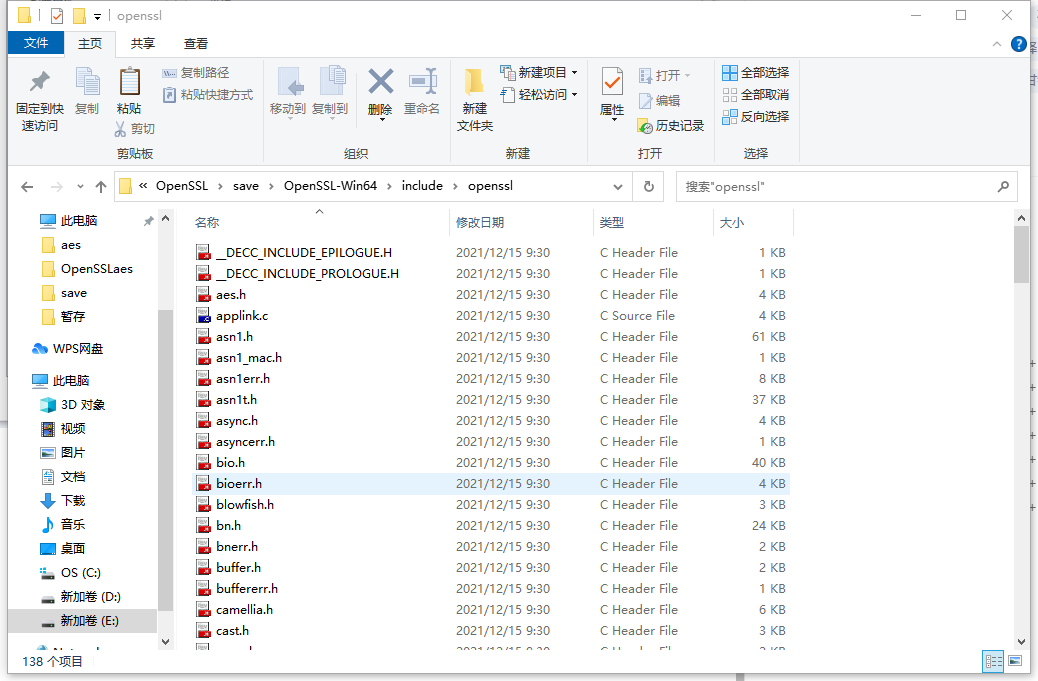The width and height of the screenshot is (1038, 681).
Task: Click the Paste (粘贴) clipboard icon
Action: click(129, 81)
